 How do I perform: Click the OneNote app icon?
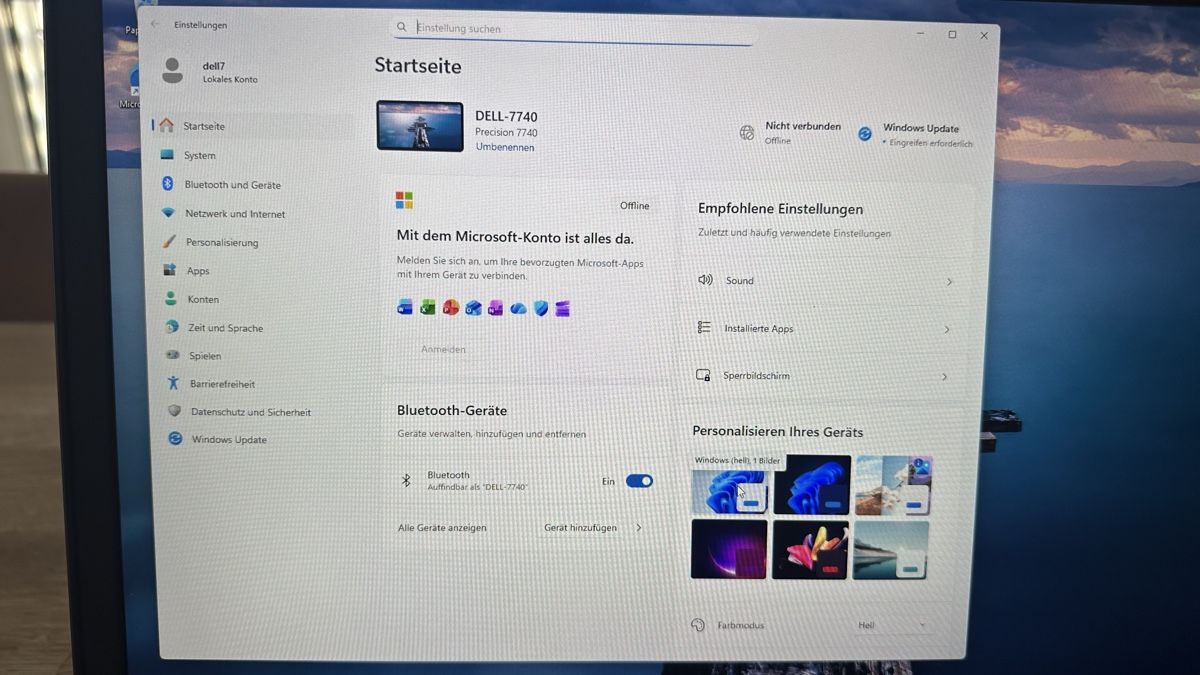click(x=495, y=308)
